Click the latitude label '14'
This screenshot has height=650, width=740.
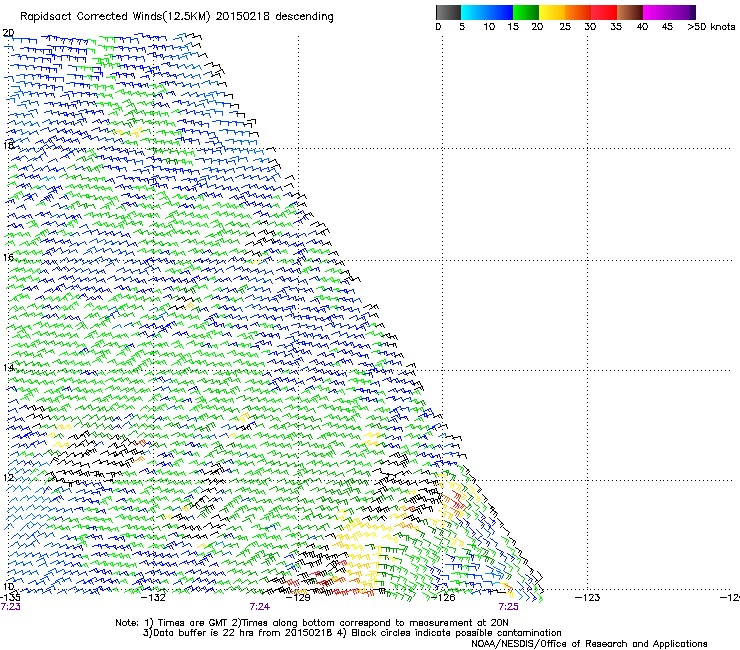click(8, 367)
